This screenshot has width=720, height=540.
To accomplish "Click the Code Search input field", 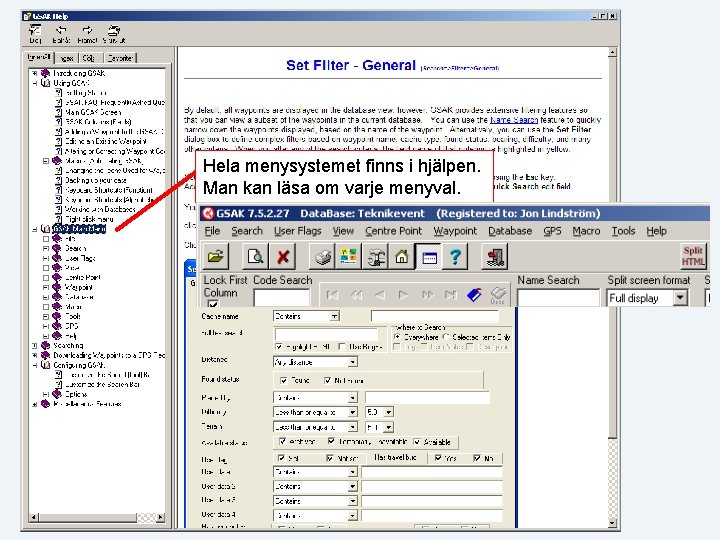I will click(x=281, y=298).
